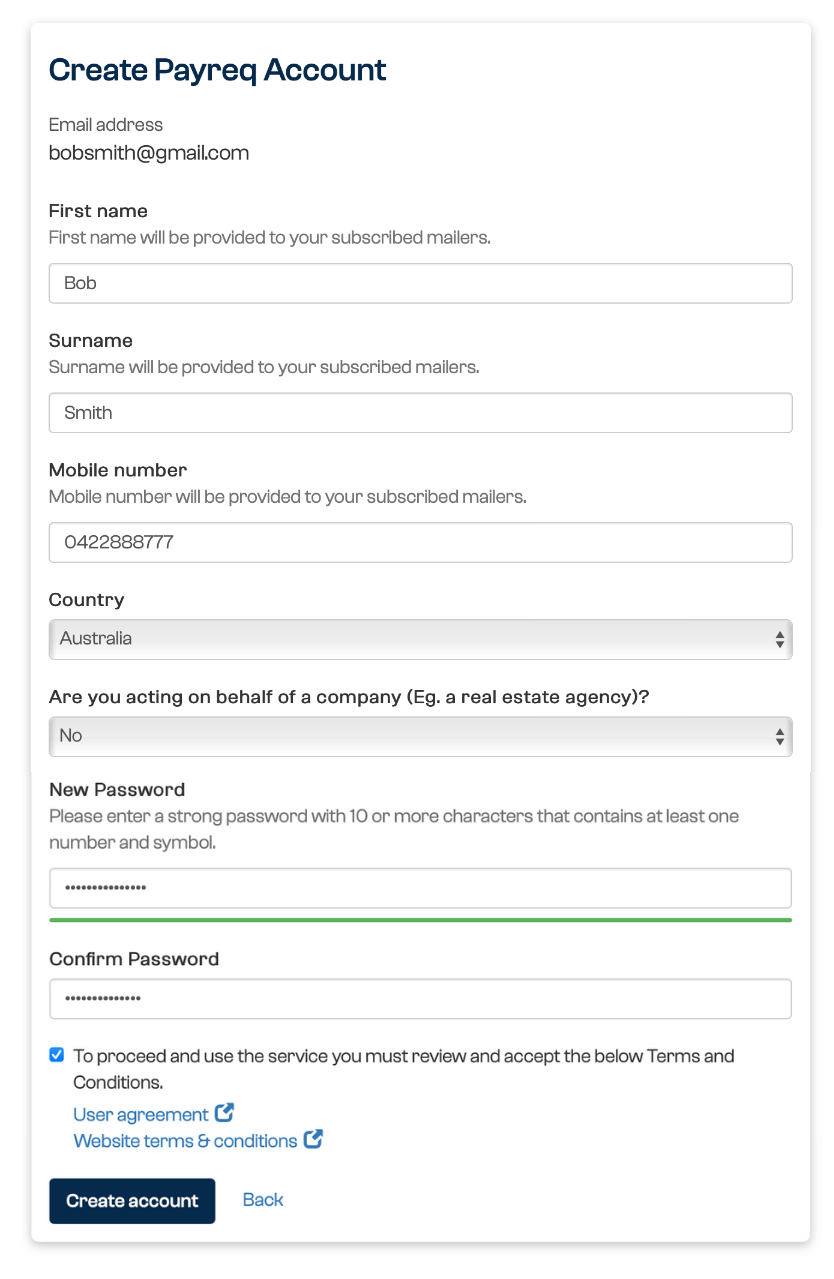834x1279 pixels.
Task: Focus the First name field containing Bob
Action: point(420,283)
